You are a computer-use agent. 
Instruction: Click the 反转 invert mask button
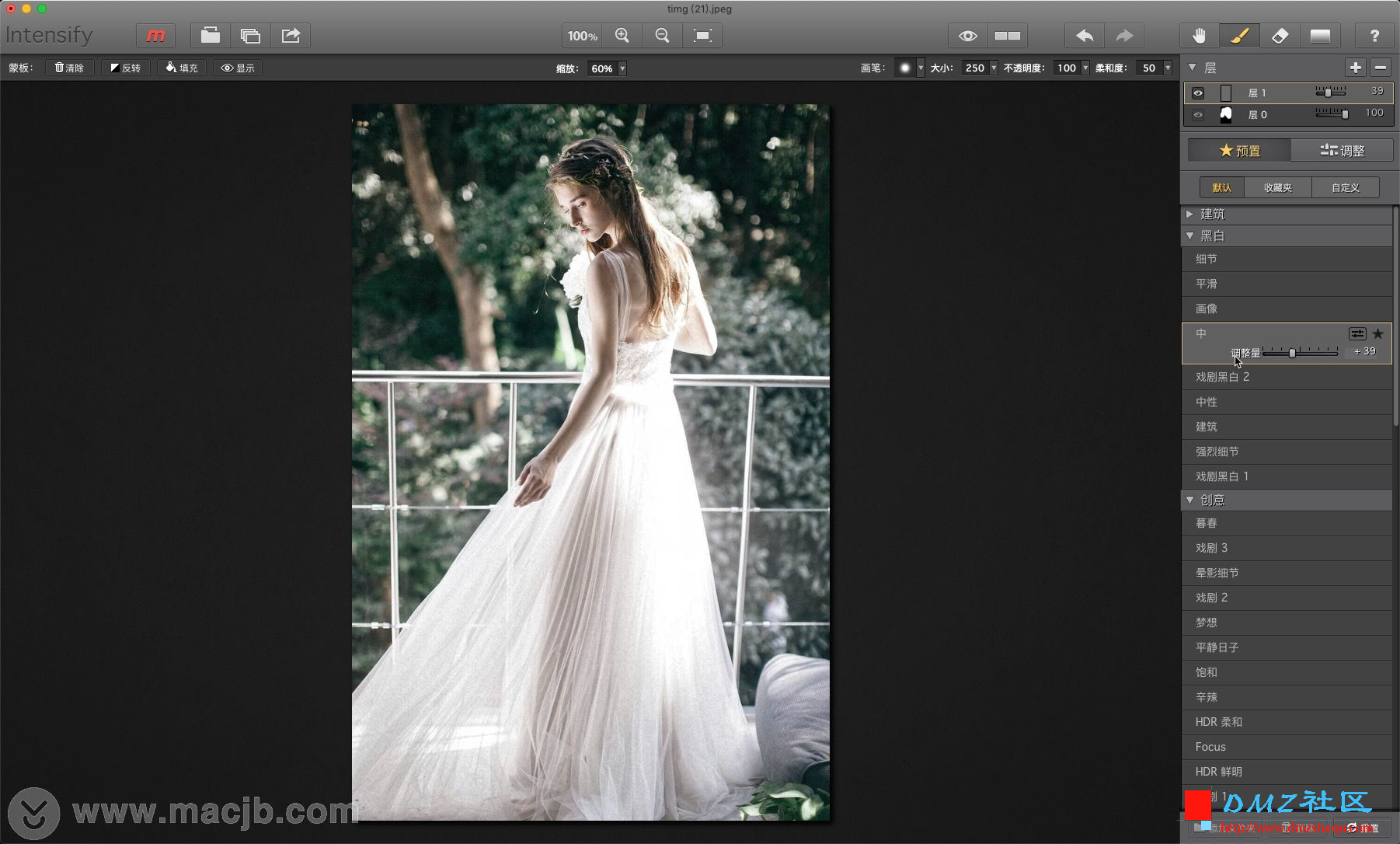pyautogui.click(x=125, y=68)
